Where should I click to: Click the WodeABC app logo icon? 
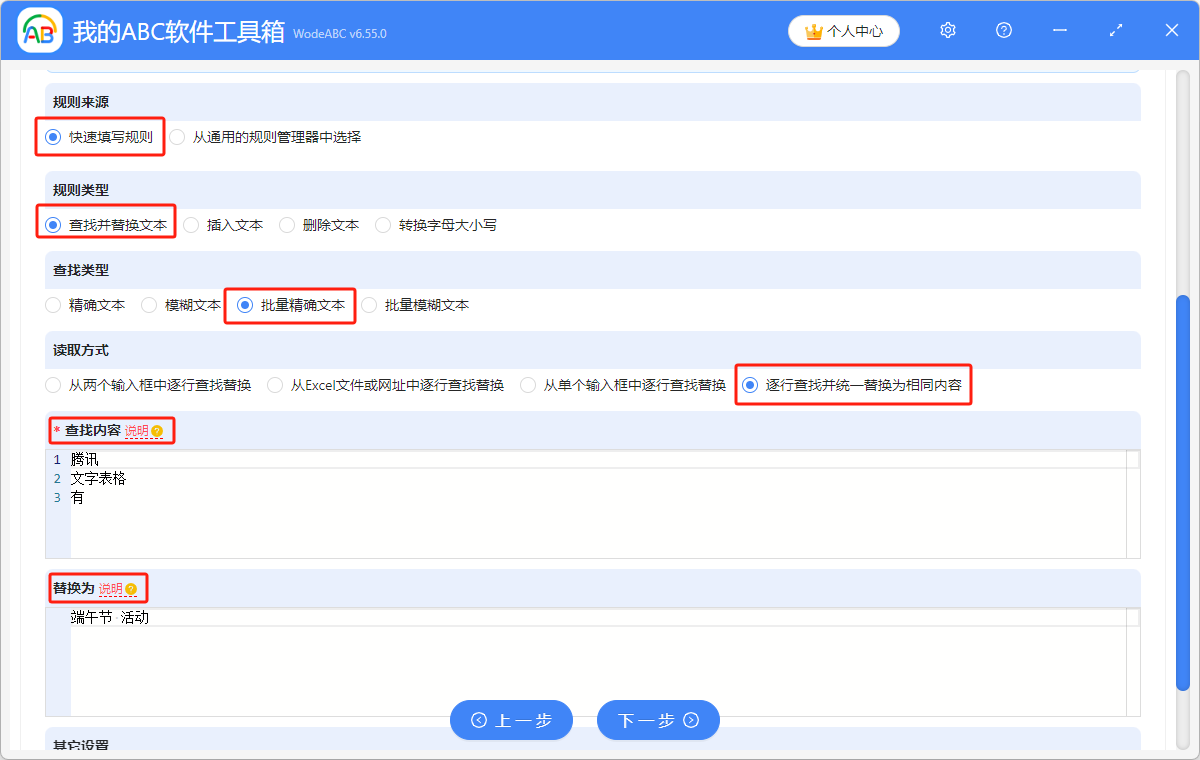tap(40, 31)
